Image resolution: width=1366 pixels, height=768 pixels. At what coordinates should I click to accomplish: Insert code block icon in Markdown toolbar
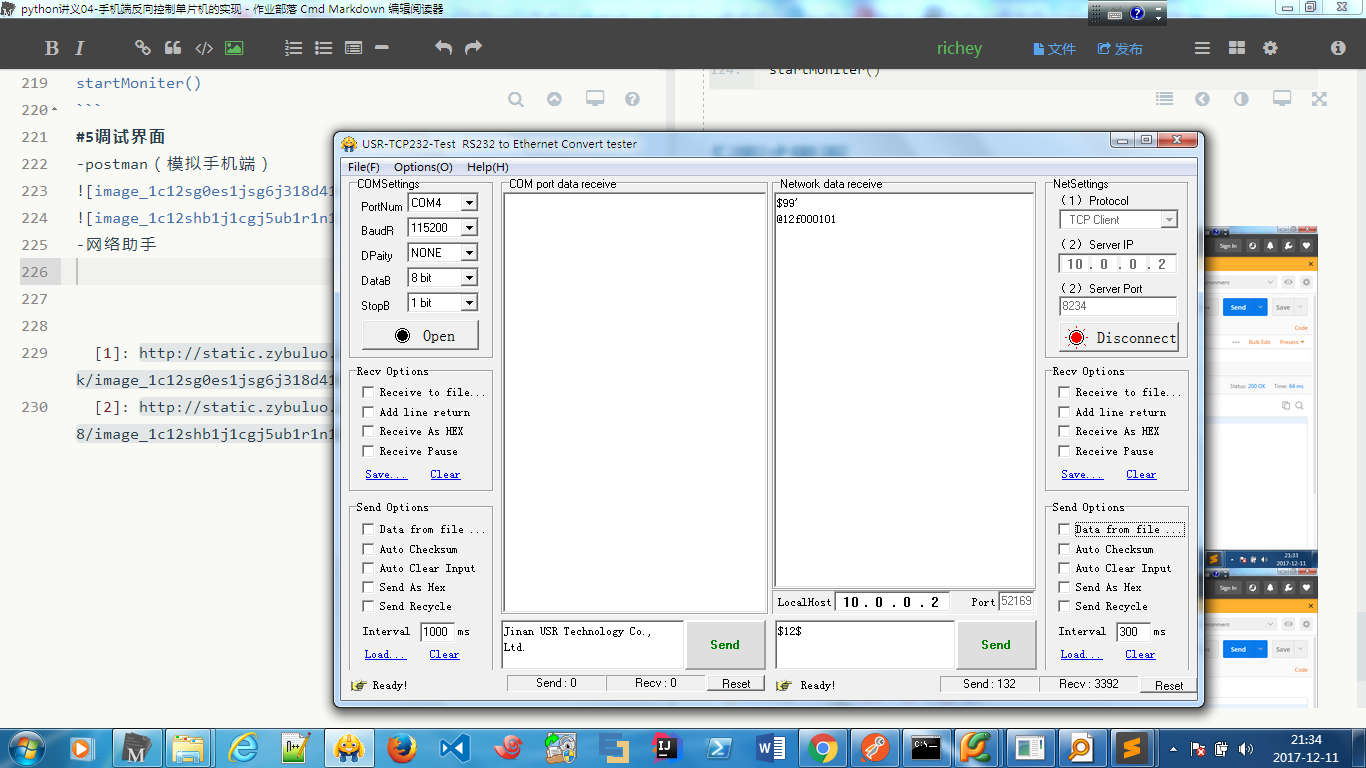click(x=204, y=48)
